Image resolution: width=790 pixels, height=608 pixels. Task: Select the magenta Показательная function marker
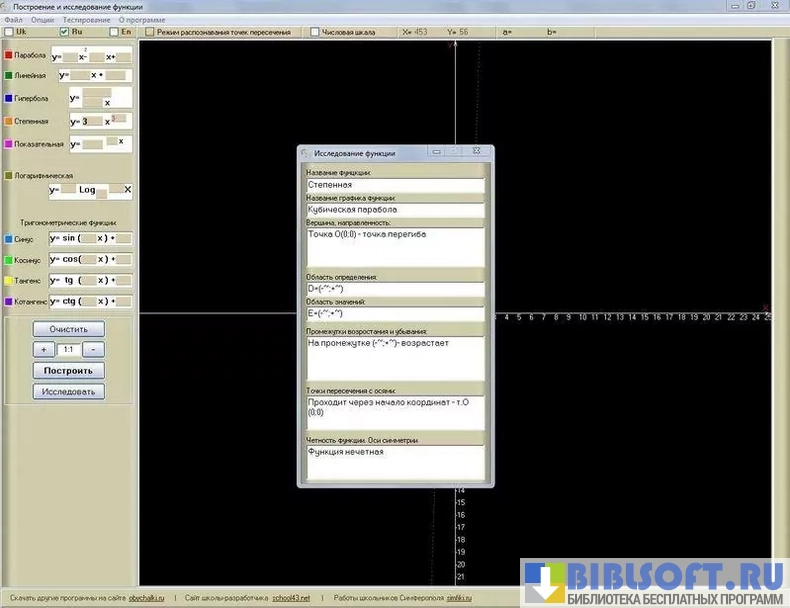click(x=9, y=144)
